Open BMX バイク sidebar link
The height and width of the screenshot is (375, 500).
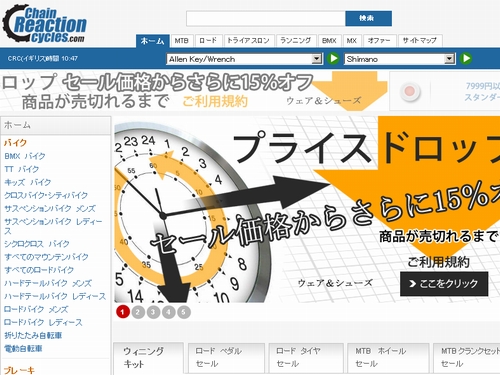tap(25, 156)
